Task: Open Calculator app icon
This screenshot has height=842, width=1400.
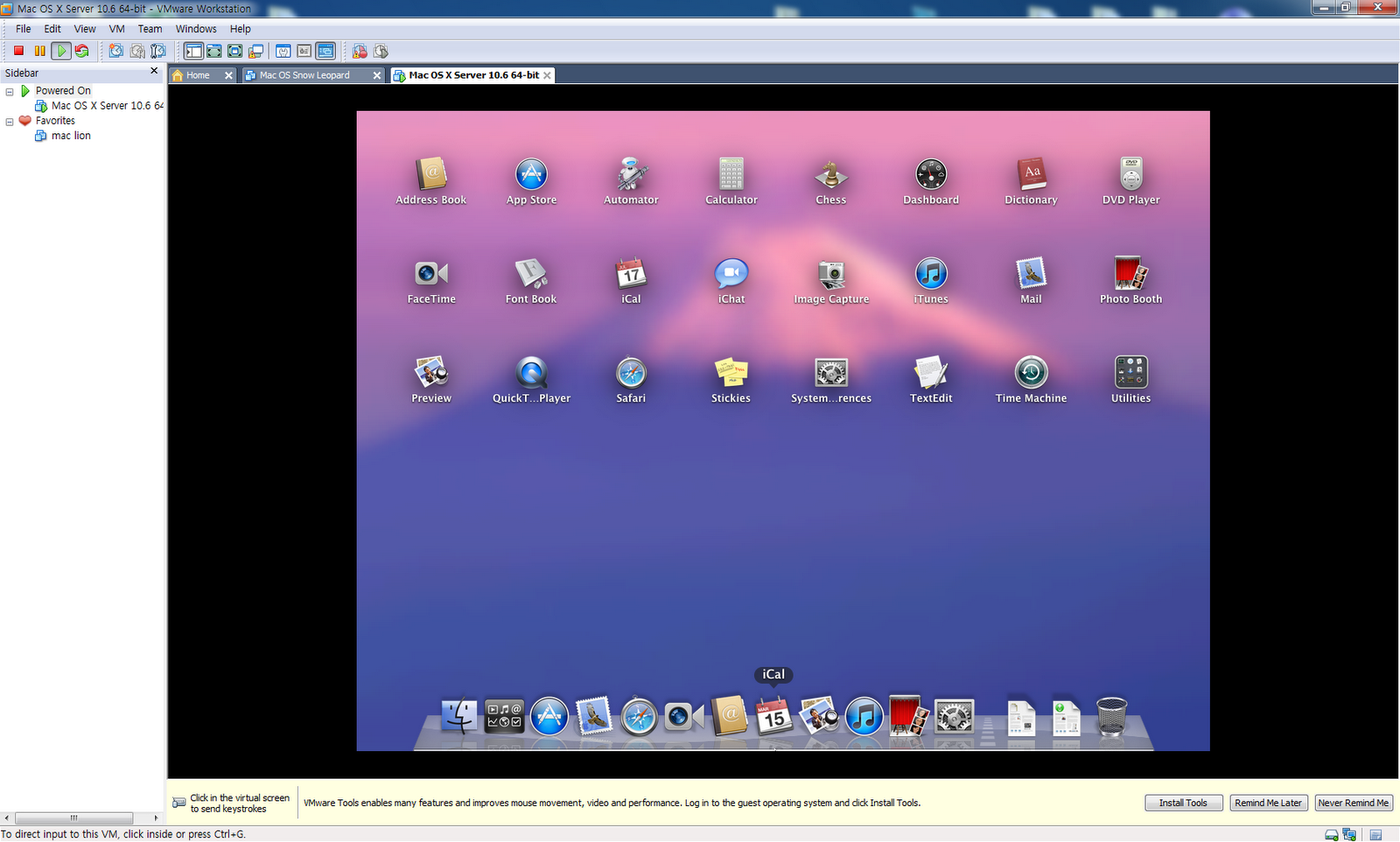Action: click(x=731, y=180)
